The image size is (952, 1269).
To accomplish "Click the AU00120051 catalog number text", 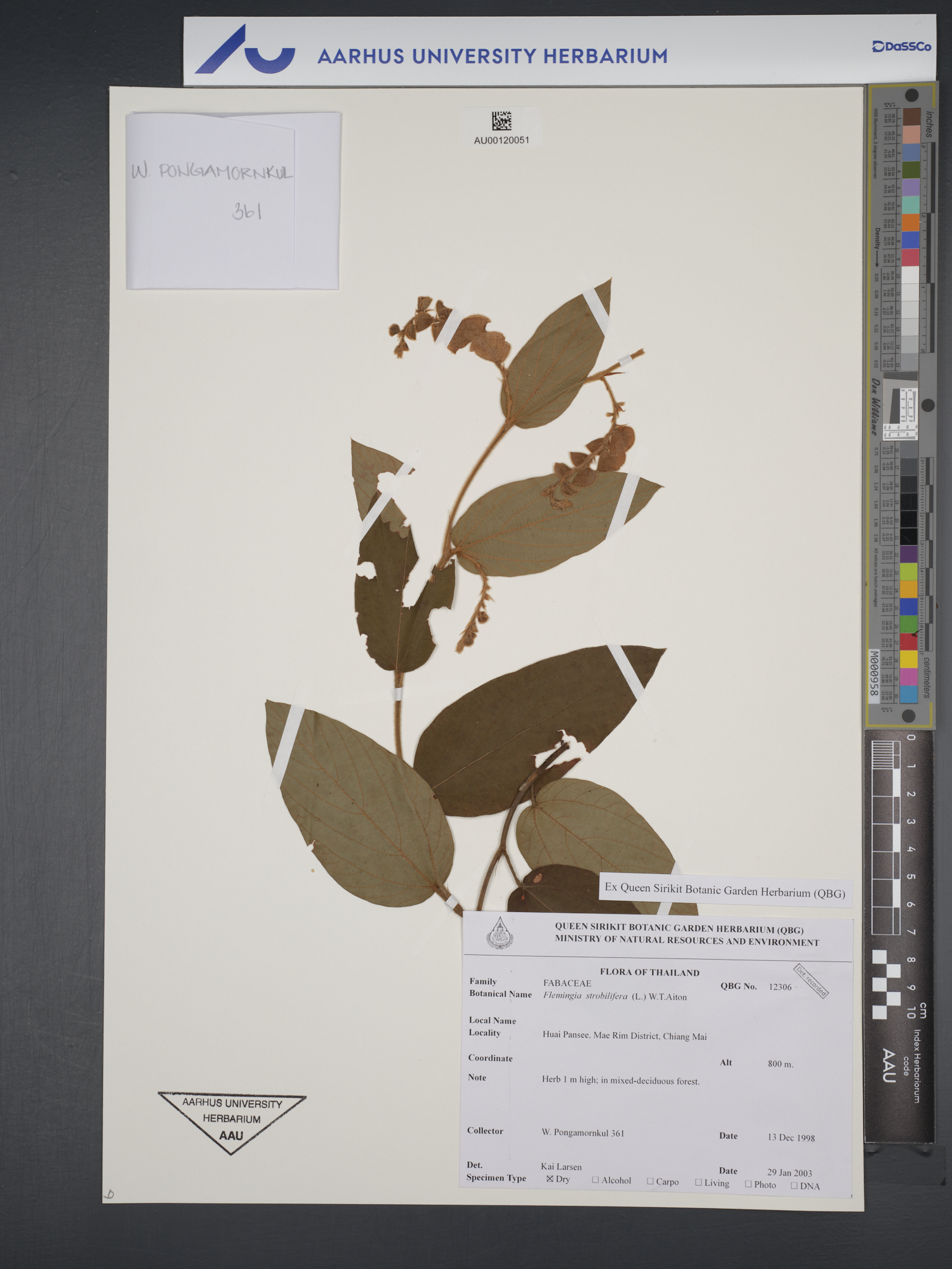I will coord(501,141).
